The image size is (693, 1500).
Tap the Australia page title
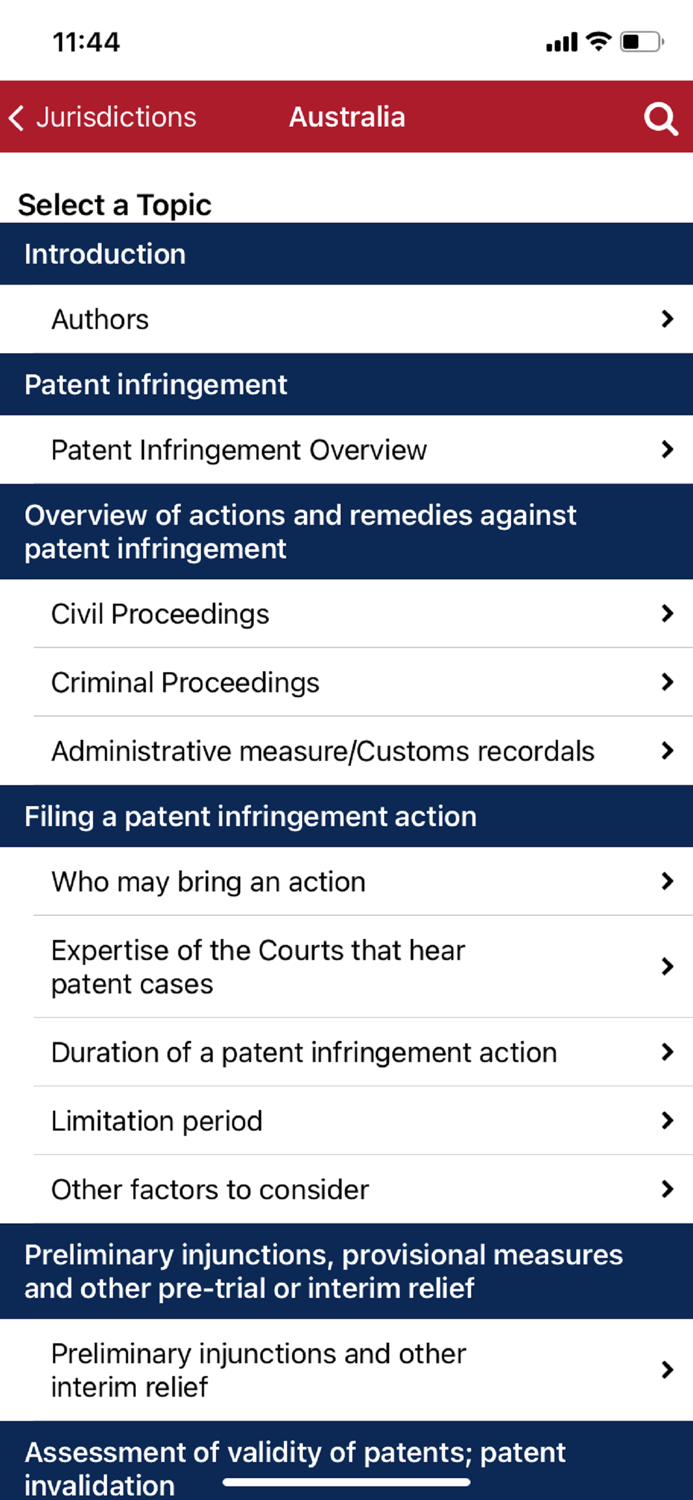pyautogui.click(x=347, y=117)
